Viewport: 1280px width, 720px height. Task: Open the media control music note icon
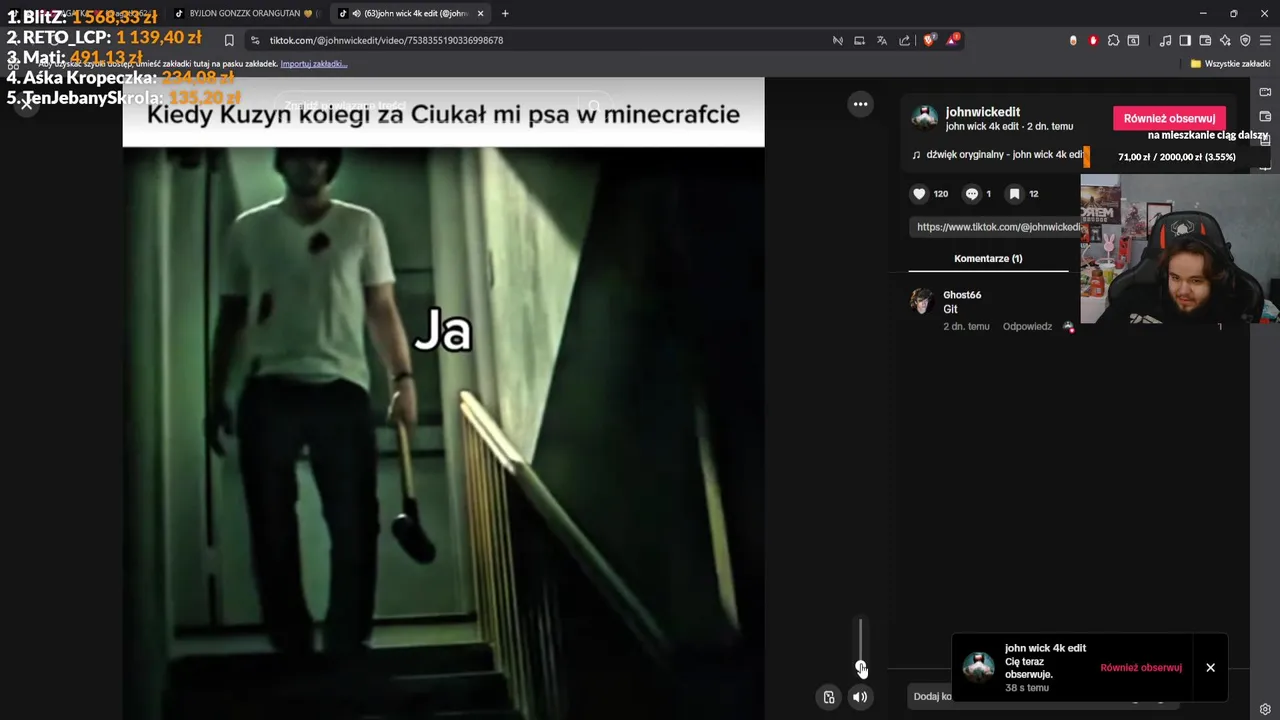1165,40
